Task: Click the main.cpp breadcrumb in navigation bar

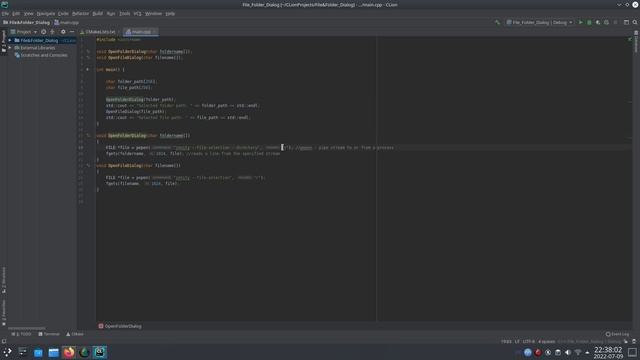Action: click(x=67, y=22)
